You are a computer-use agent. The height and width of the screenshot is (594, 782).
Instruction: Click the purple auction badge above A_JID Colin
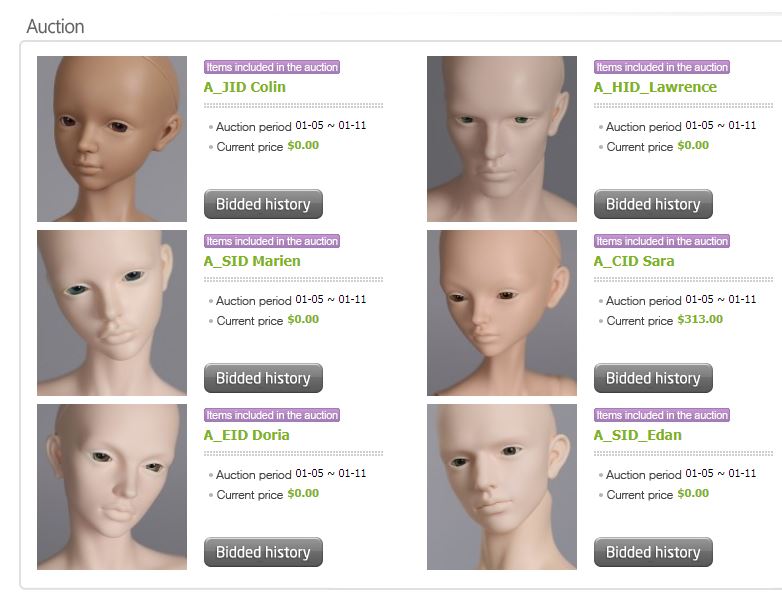(272, 67)
